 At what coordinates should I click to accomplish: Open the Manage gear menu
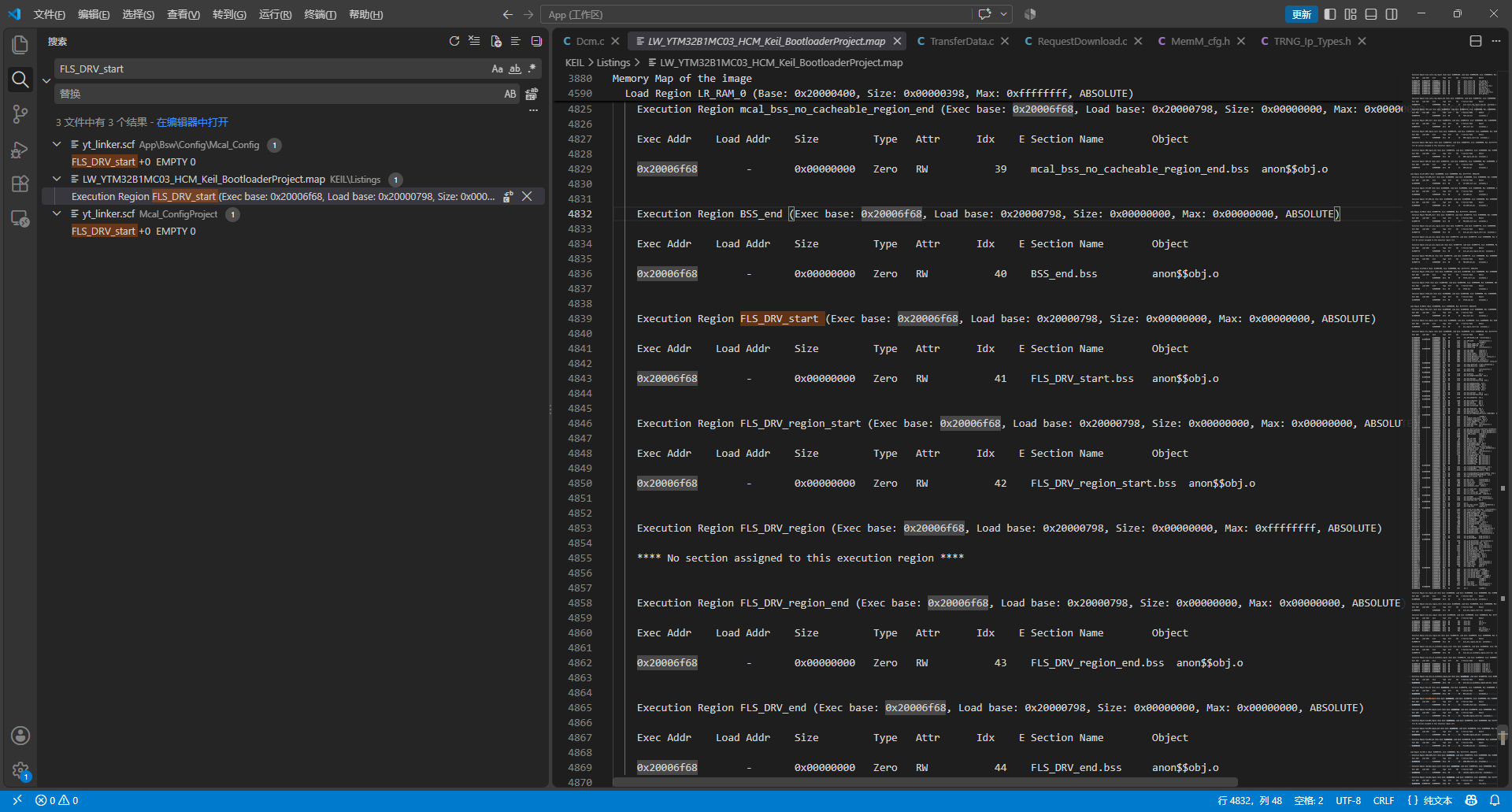[x=20, y=771]
